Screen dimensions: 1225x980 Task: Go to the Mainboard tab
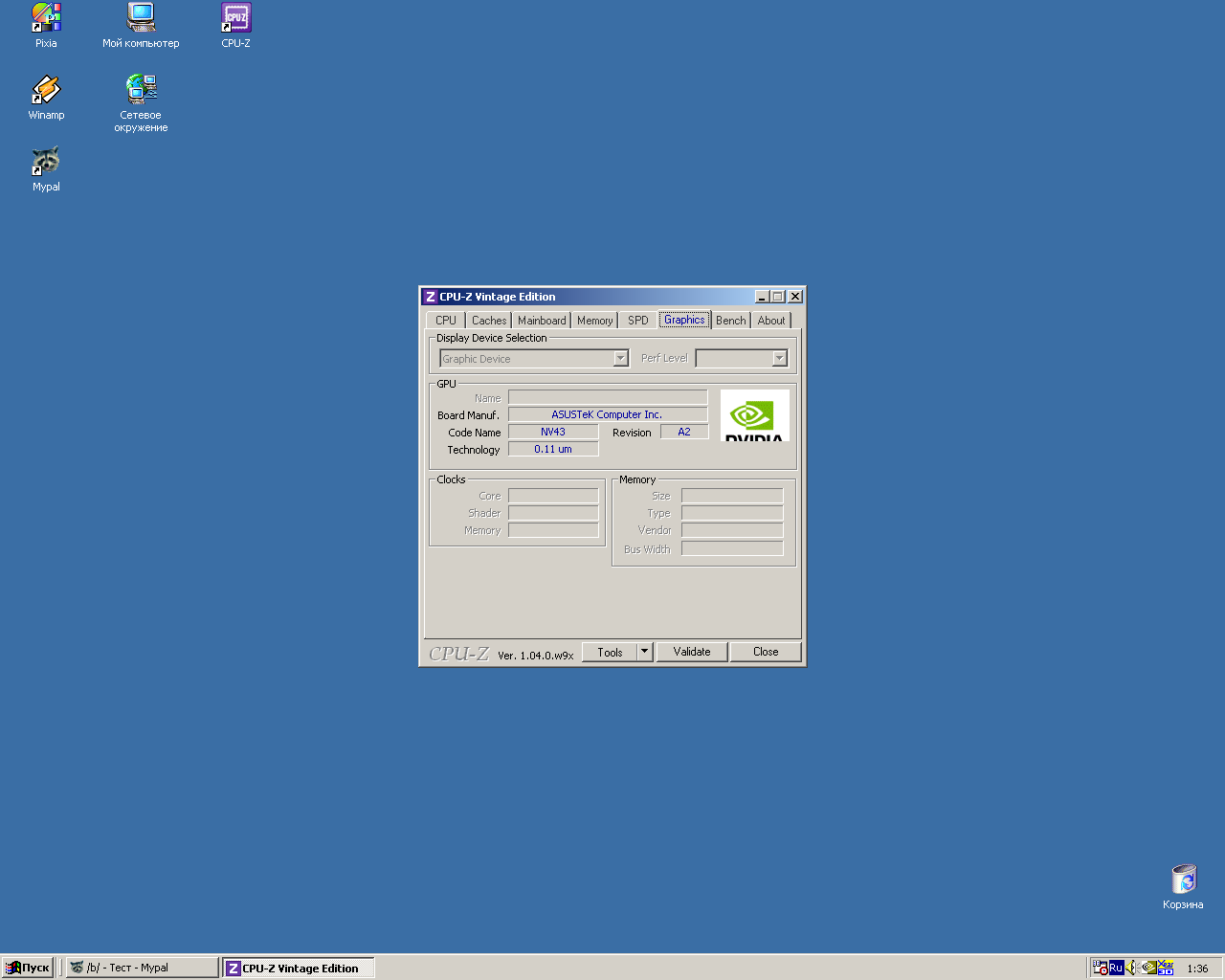[x=542, y=321]
